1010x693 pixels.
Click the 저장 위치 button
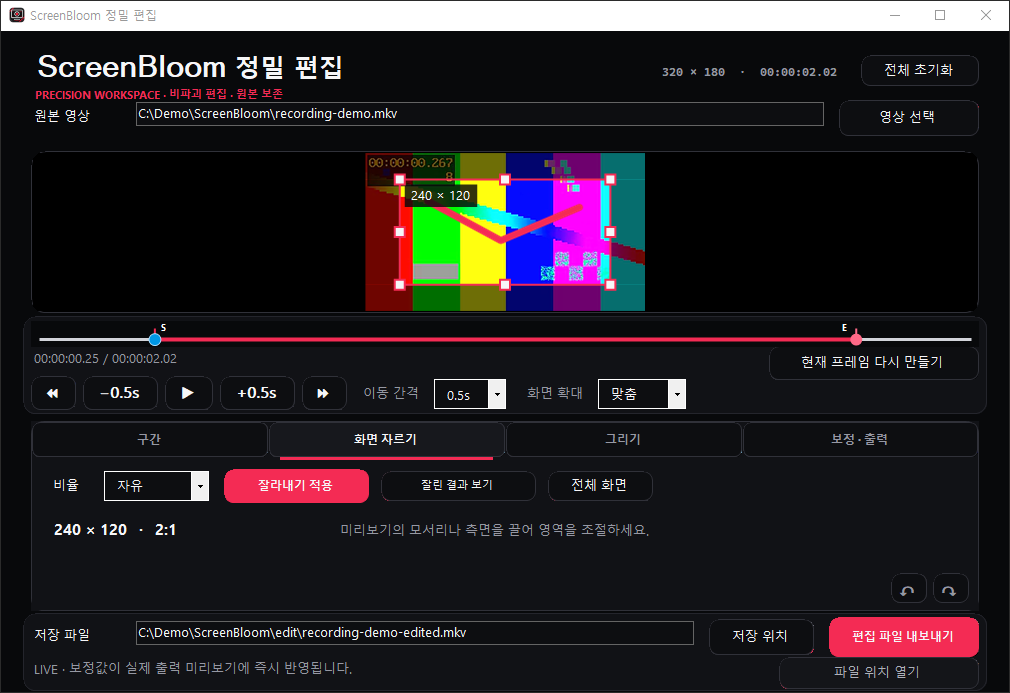761,636
